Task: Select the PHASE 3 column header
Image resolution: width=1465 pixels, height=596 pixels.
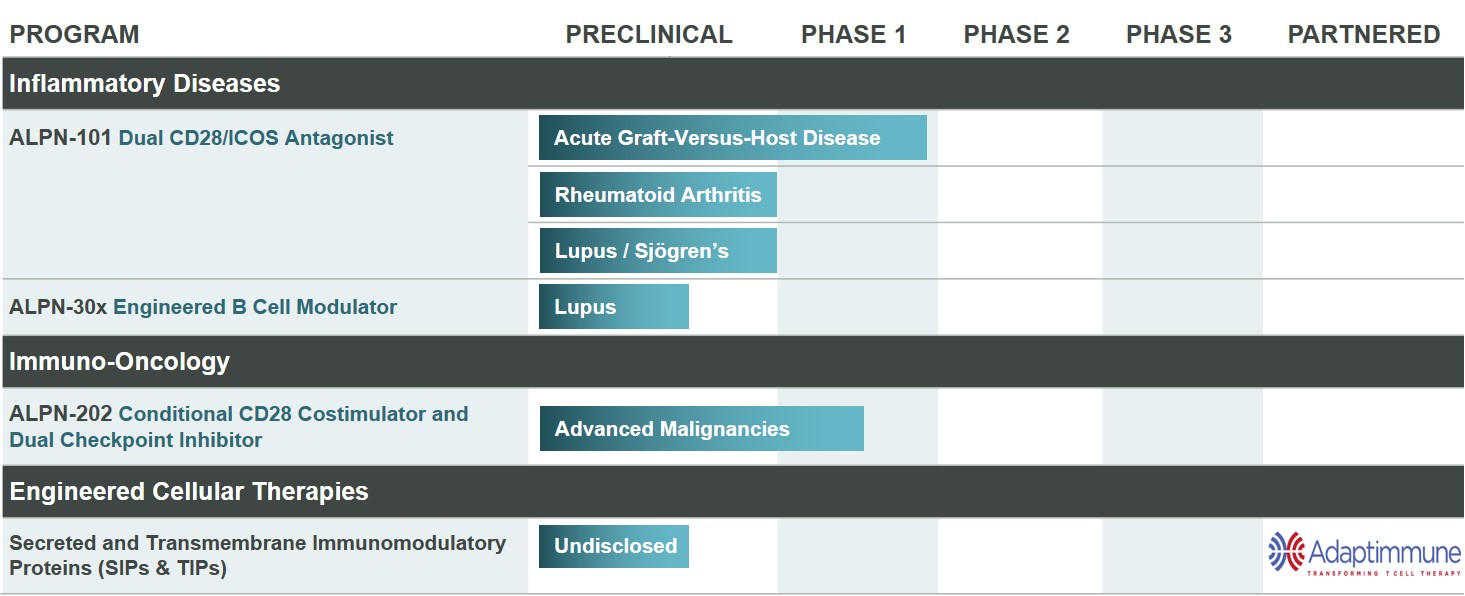Action: pos(1178,35)
